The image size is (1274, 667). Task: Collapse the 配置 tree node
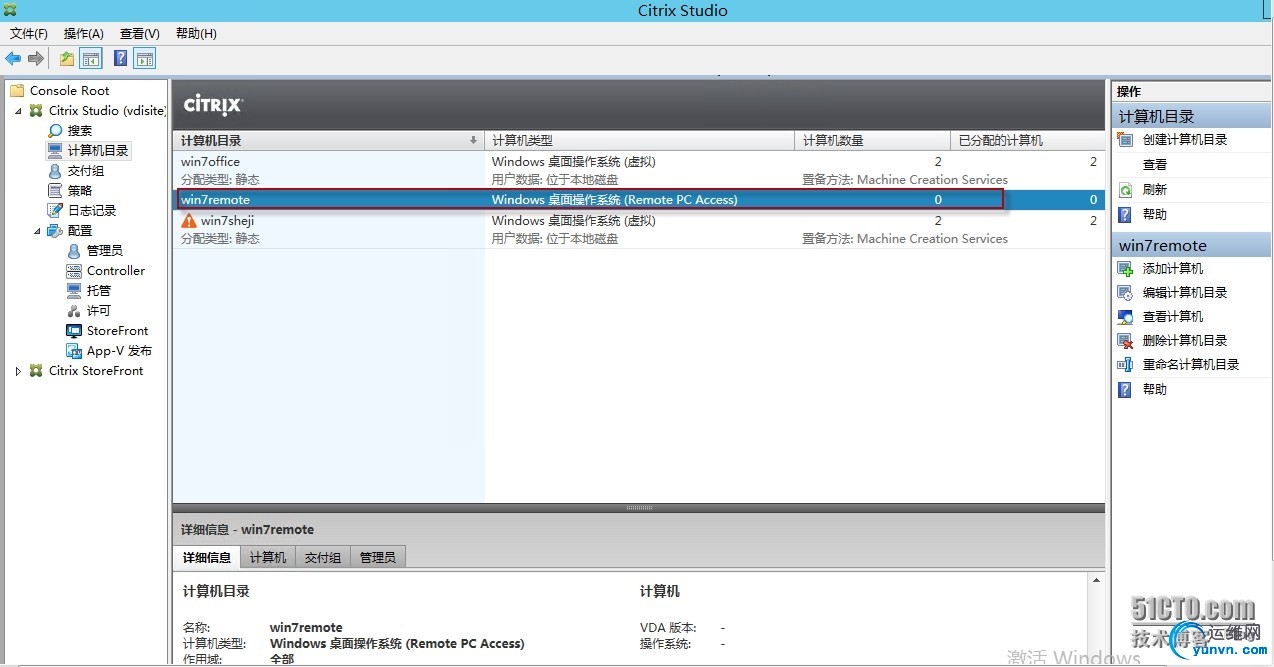38,231
